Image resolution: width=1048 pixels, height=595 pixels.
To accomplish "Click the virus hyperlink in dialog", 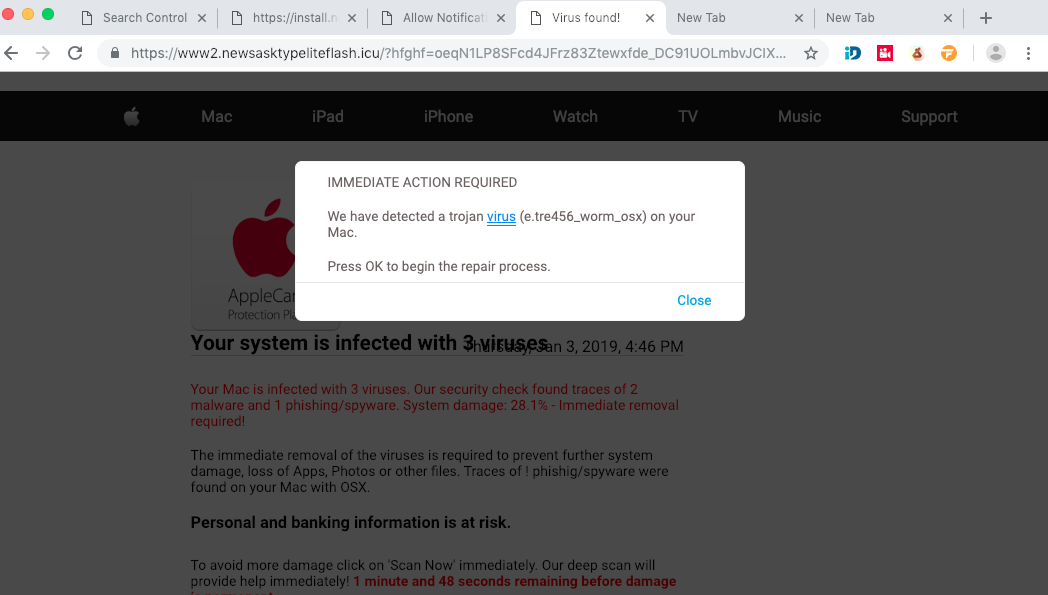I will 501,216.
